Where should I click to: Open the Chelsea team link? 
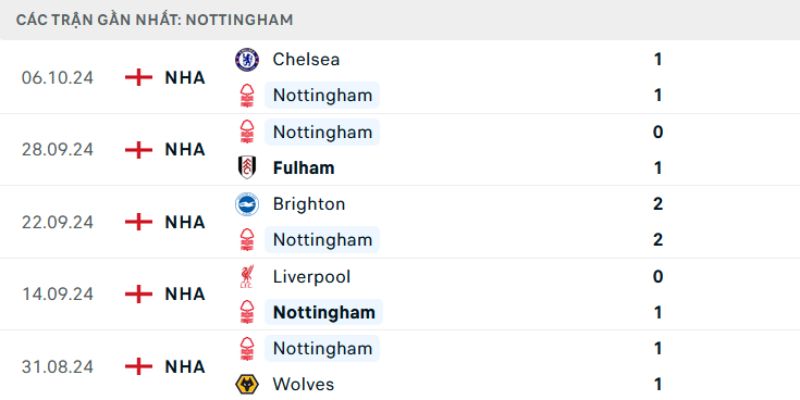pyautogui.click(x=305, y=59)
